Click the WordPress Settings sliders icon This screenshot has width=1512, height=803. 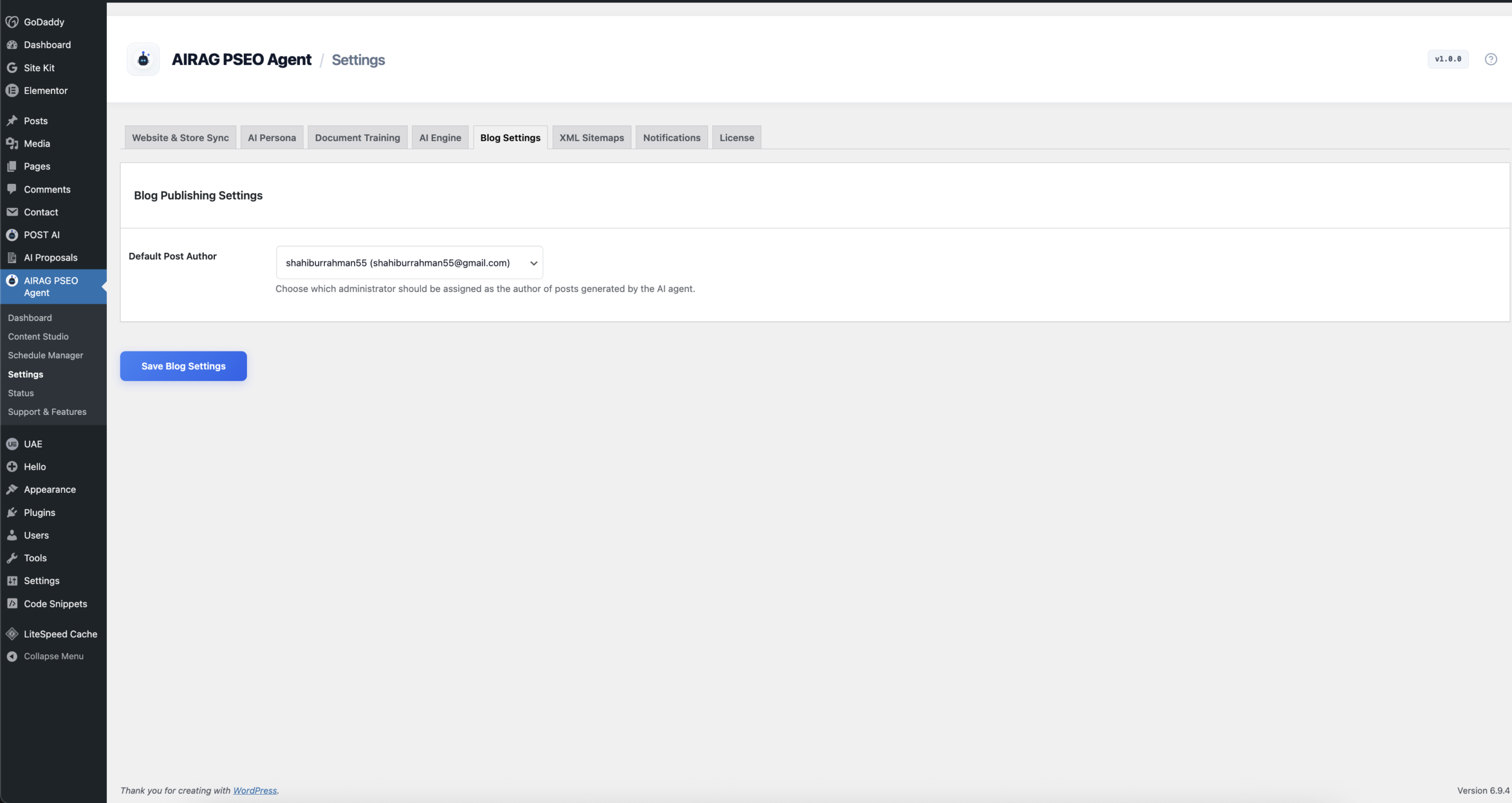click(x=12, y=581)
